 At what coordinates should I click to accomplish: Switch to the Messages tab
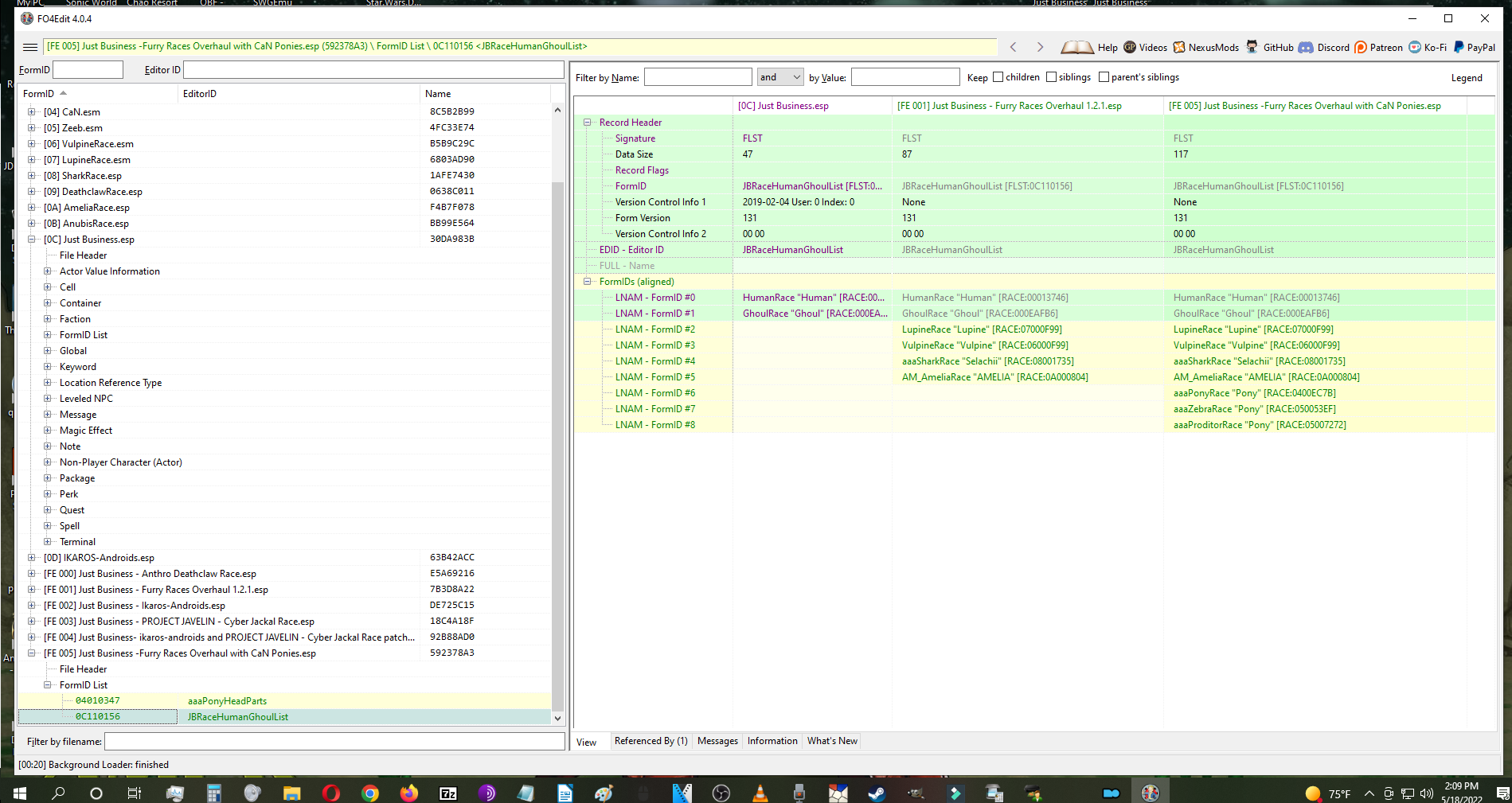(717, 741)
